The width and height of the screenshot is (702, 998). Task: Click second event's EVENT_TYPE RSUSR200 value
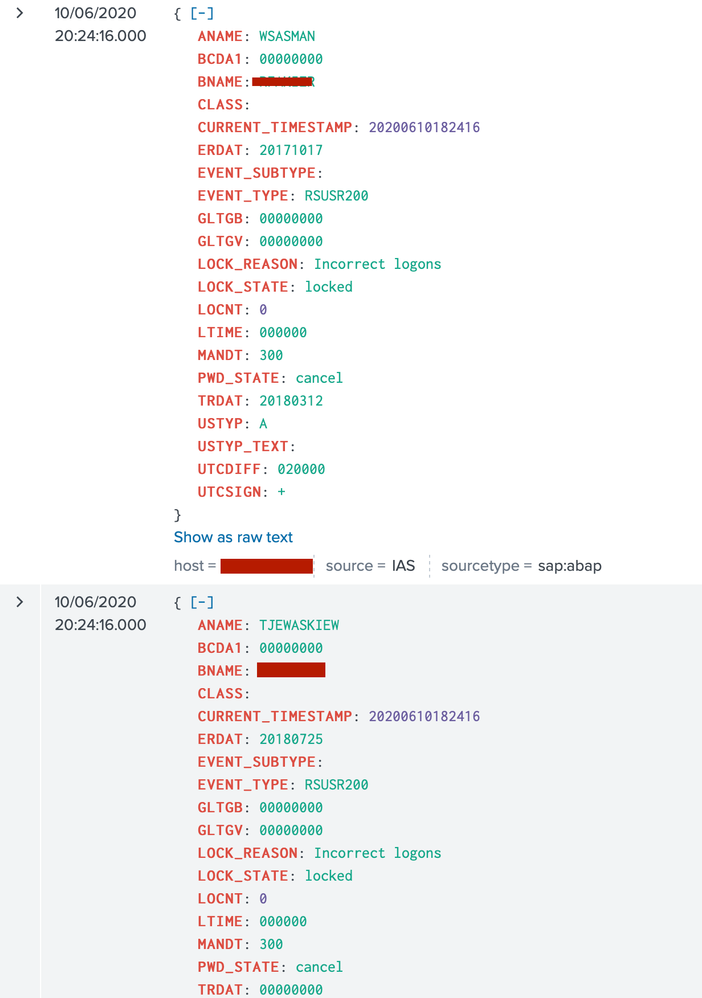coord(336,784)
